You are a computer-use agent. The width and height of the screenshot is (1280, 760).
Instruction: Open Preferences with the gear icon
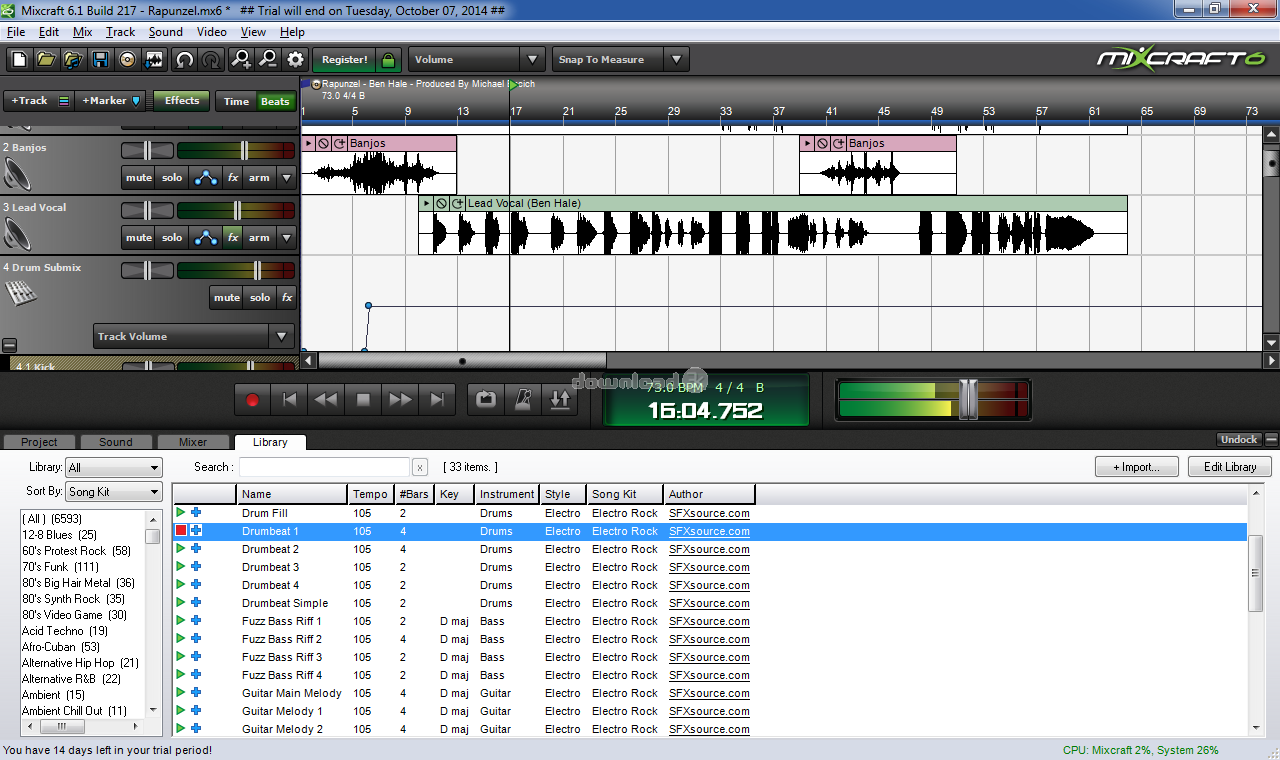[295, 60]
